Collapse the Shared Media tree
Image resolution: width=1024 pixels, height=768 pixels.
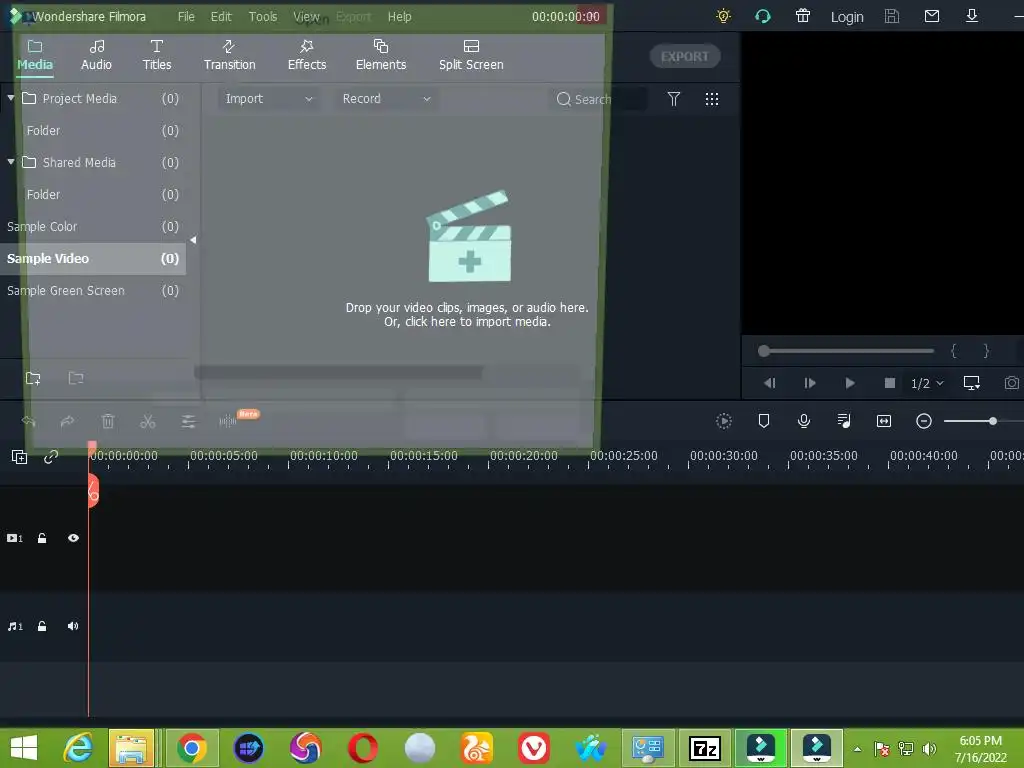pos(10,161)
